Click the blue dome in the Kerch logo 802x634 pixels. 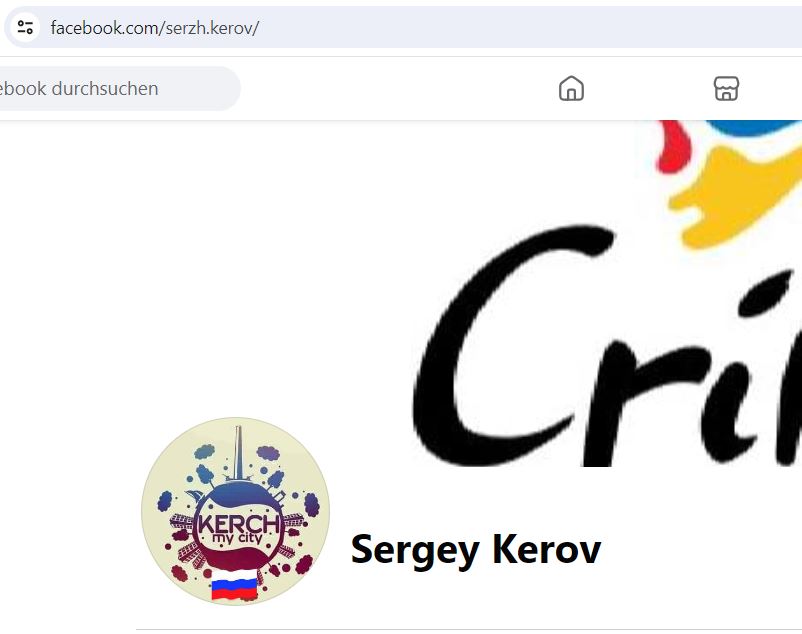coord(238,494)
